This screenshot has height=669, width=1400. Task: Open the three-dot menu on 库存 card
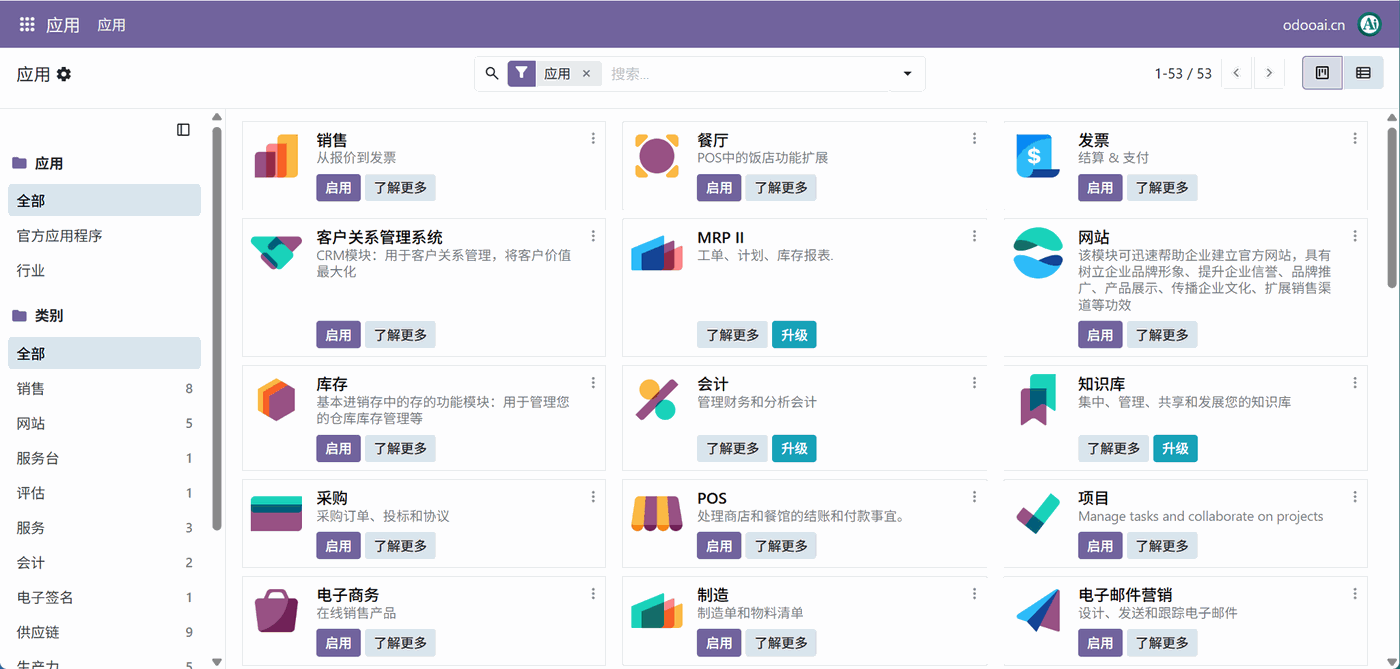pyautogui.click(x=593, y=383)
